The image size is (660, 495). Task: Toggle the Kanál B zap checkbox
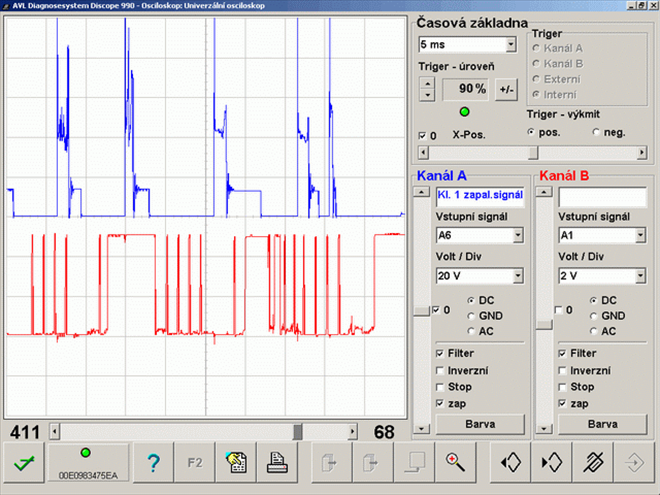(x=562, y=404)
